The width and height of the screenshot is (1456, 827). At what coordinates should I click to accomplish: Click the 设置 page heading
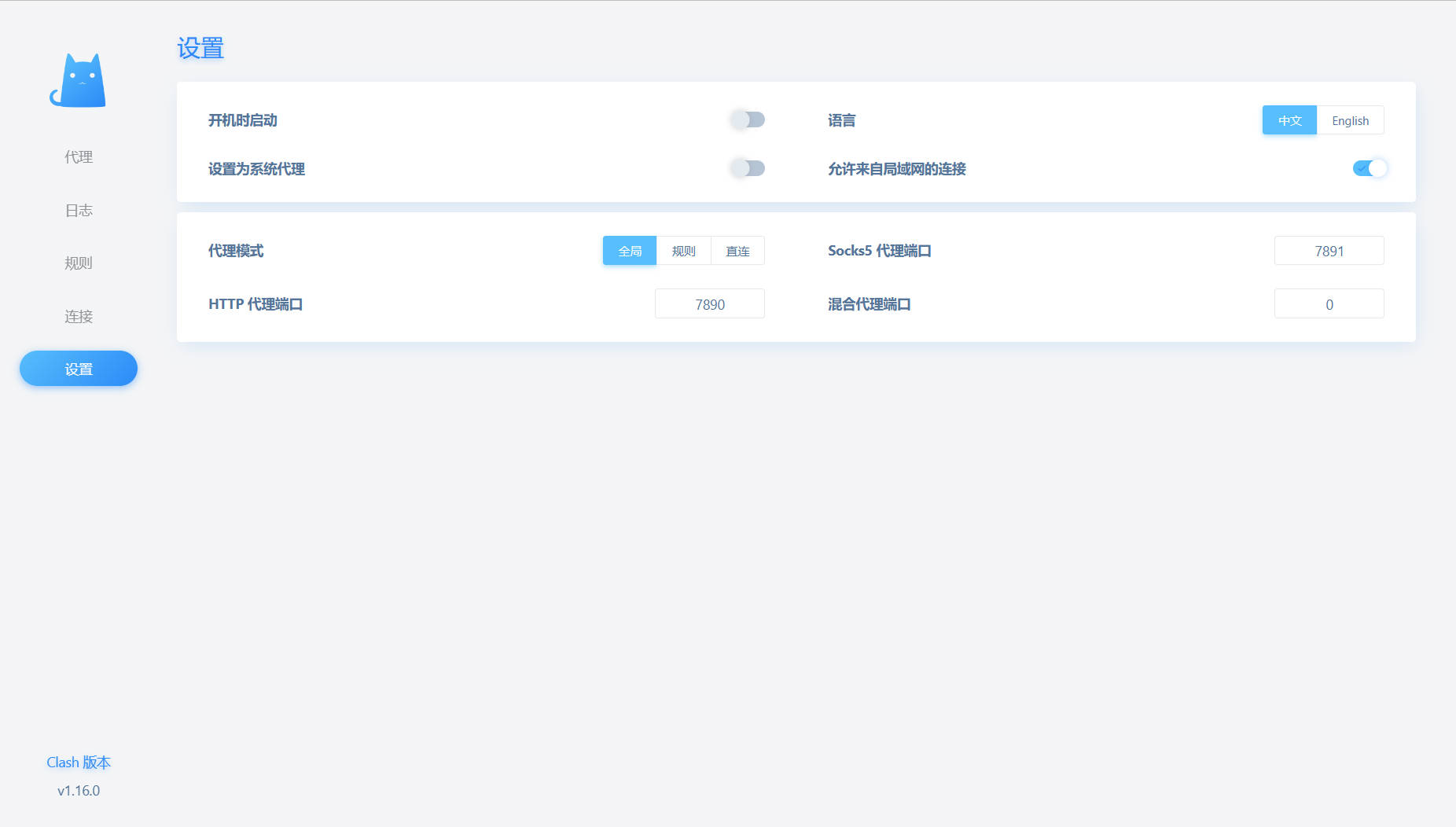(200, 49)
